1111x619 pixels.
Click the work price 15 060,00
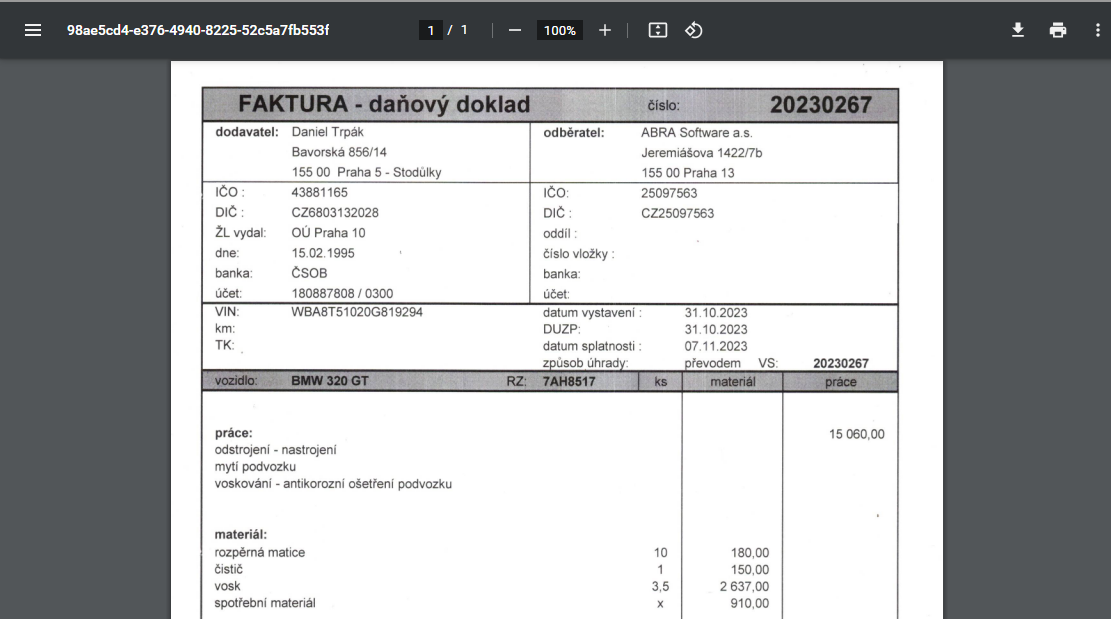pos(856,434)
